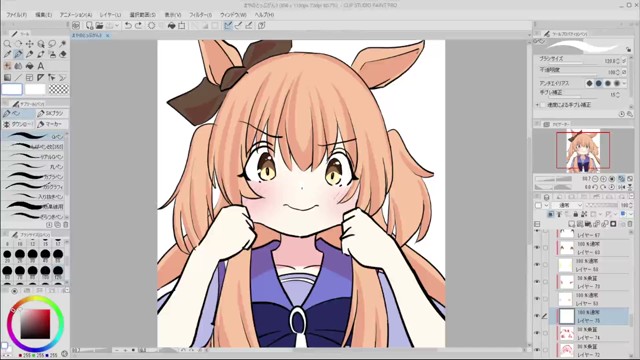
Task: Adjust stabilization value stepper
Action: pos(618,94)
